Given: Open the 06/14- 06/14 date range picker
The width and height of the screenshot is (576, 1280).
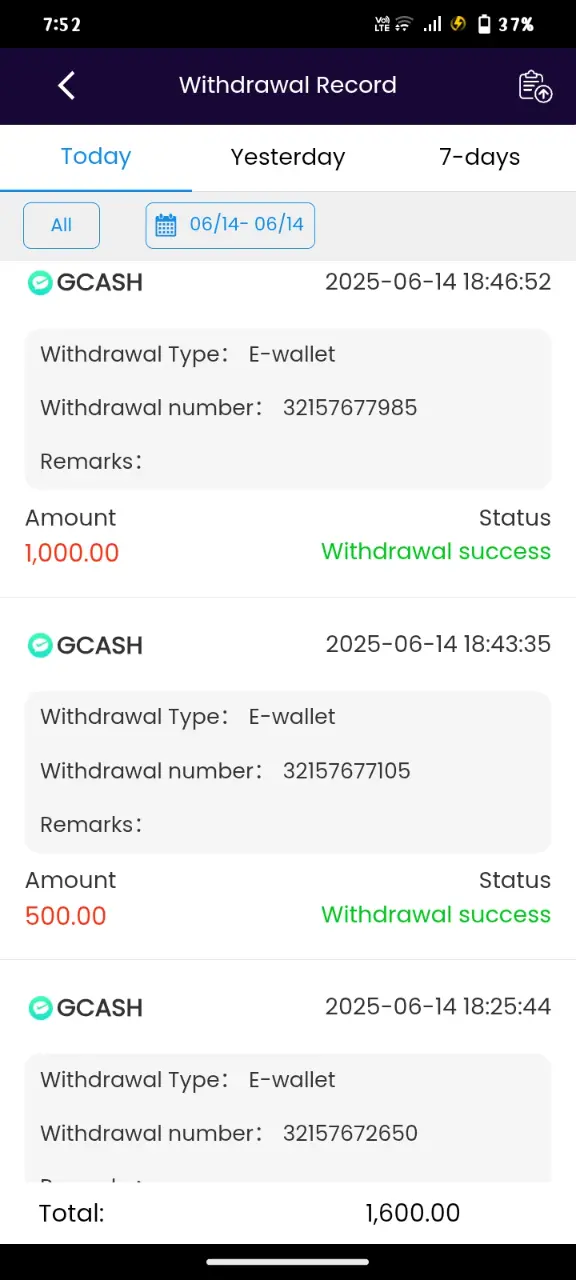Looking at the screenshot, I should pyautogui.click(x=230, y=225).
